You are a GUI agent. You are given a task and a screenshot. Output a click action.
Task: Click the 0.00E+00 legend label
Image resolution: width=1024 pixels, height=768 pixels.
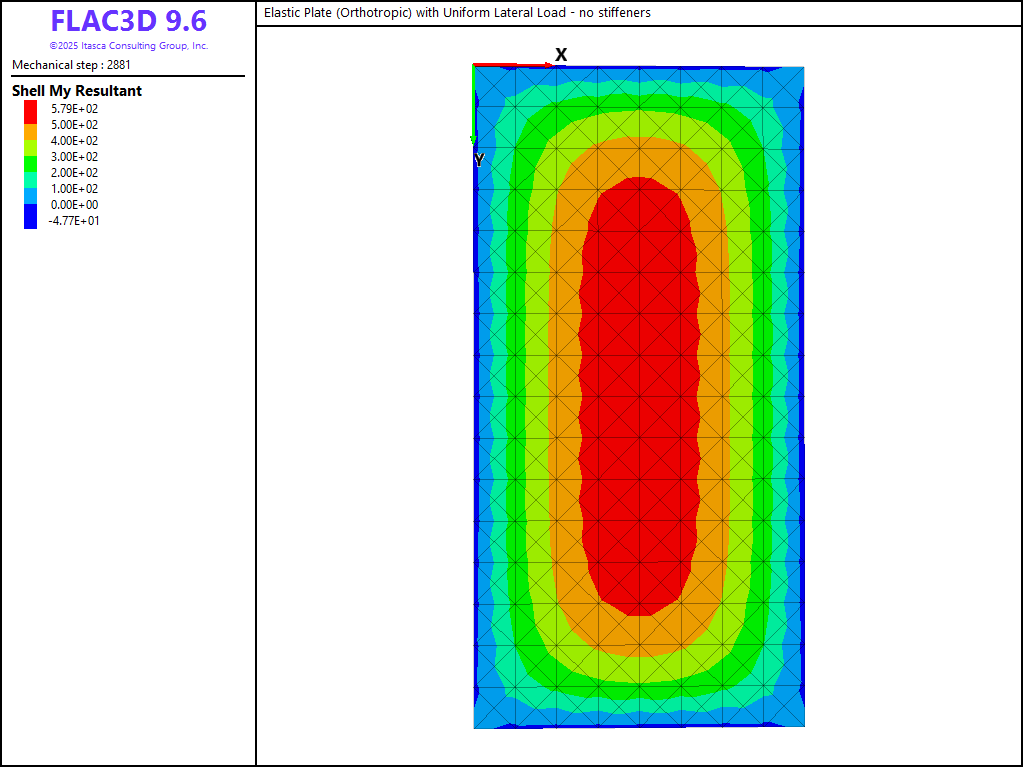click(x=75, y=205)
